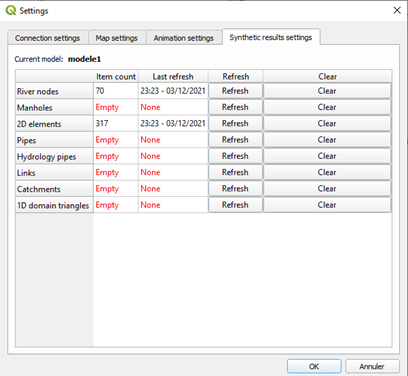Select River nodes last refresh timestamp cell
Image resolution: width=408 pixels, height=376 pixels.
tap(173, 91)
